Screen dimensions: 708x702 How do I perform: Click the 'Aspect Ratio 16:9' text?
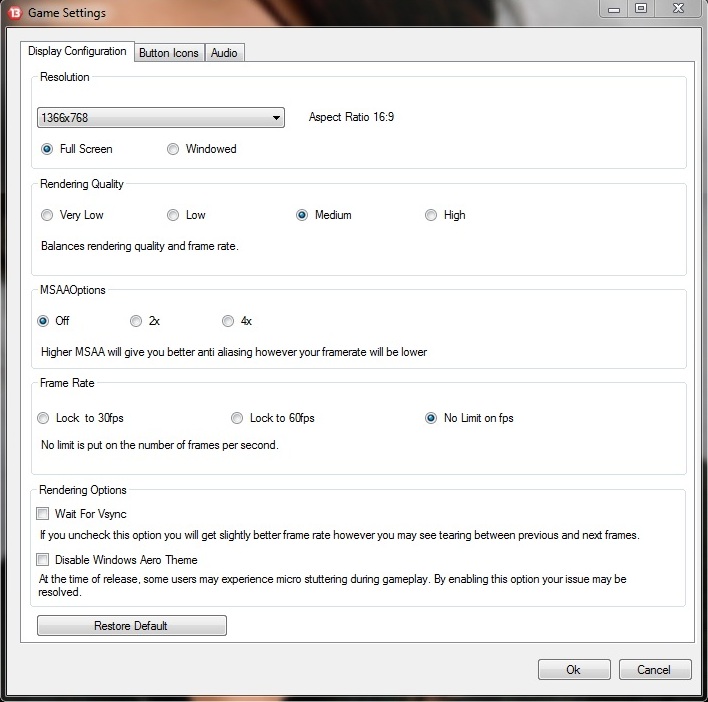pos(351,117)
